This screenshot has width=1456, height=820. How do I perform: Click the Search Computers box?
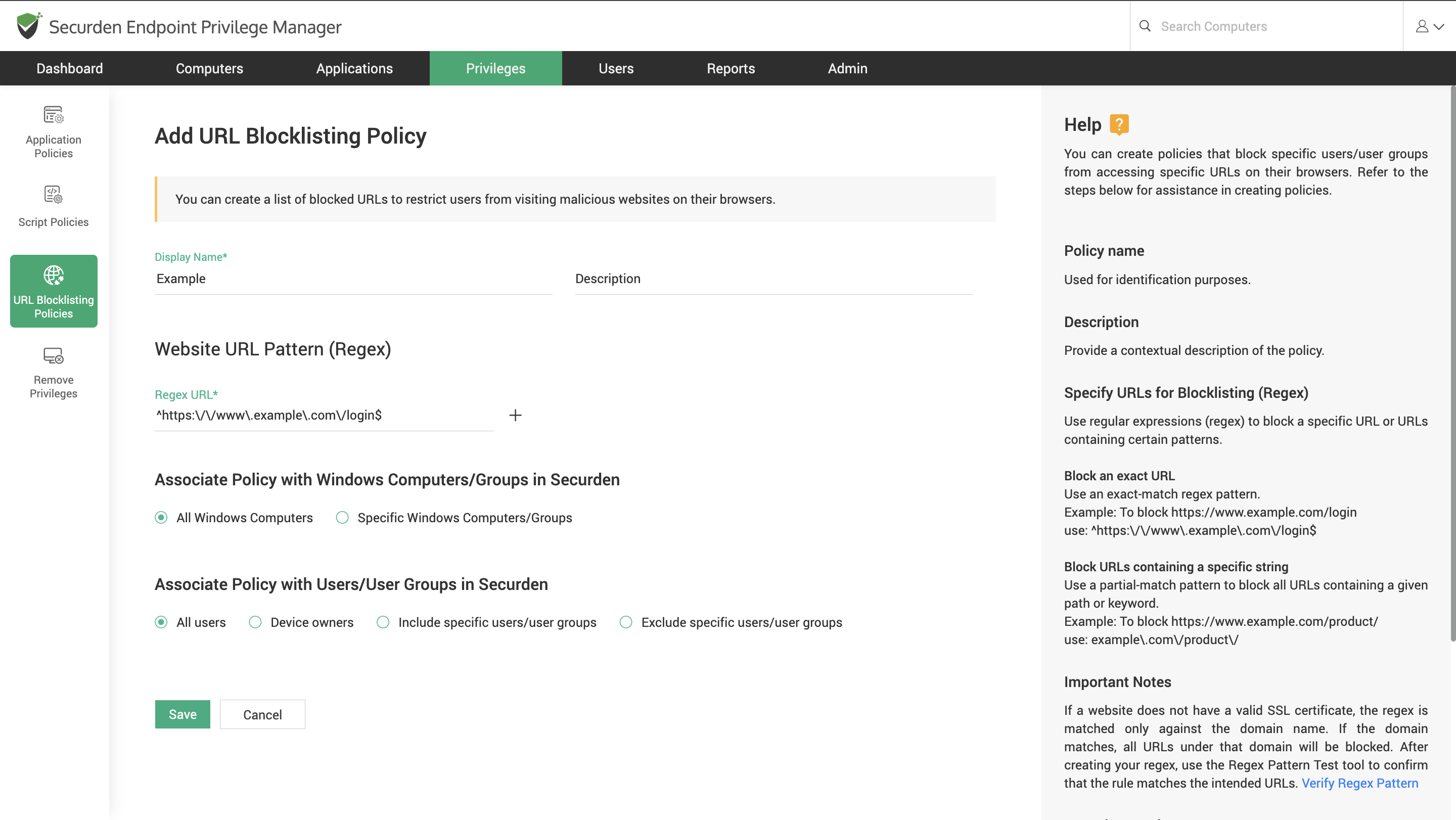[1266, 26]
